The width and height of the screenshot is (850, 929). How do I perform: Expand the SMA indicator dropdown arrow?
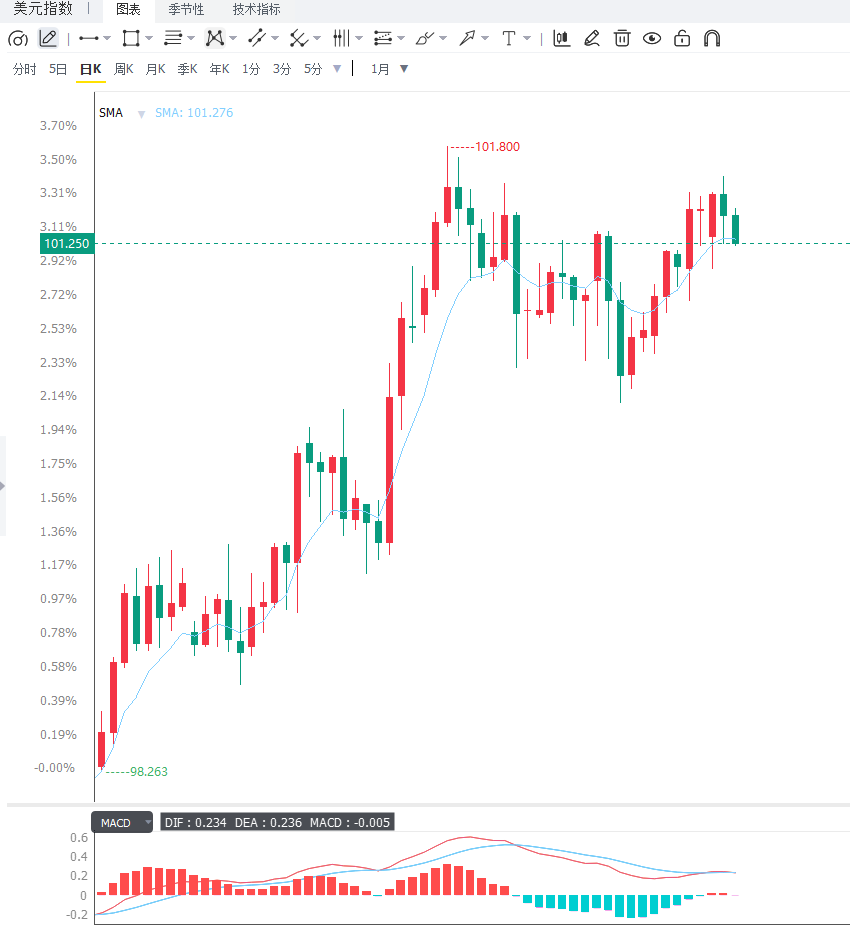click(141, 114)
